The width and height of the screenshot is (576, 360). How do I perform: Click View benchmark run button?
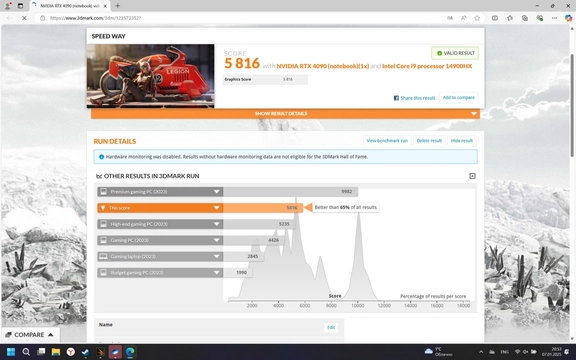click(387, 141)
